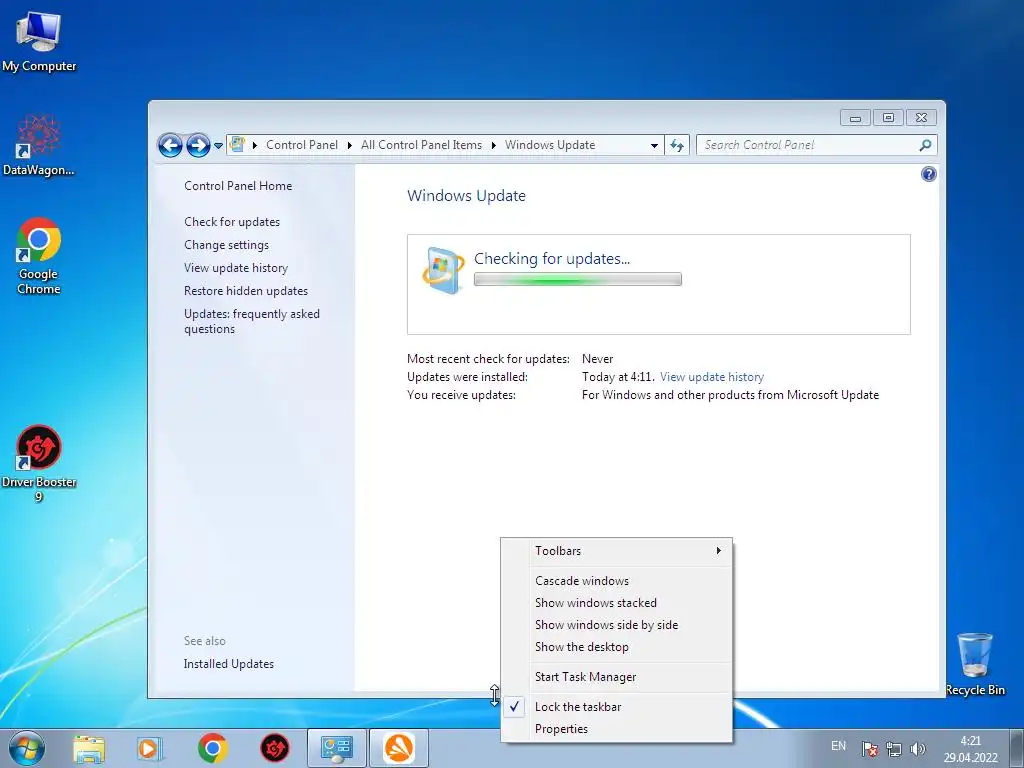
Task: Click Check for updates in the sidebar
Action: point(232,221)
